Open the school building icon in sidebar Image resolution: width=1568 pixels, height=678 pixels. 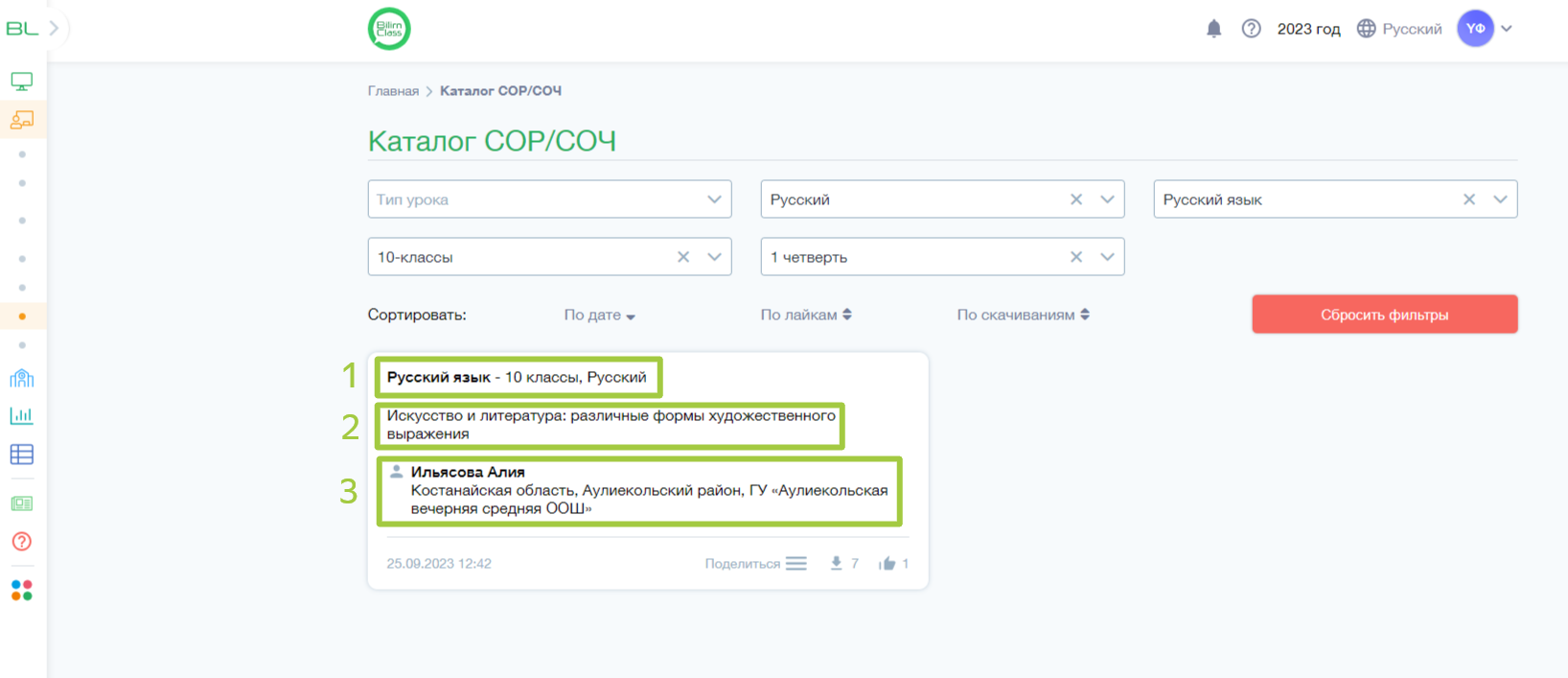click(x=22, y=378)
